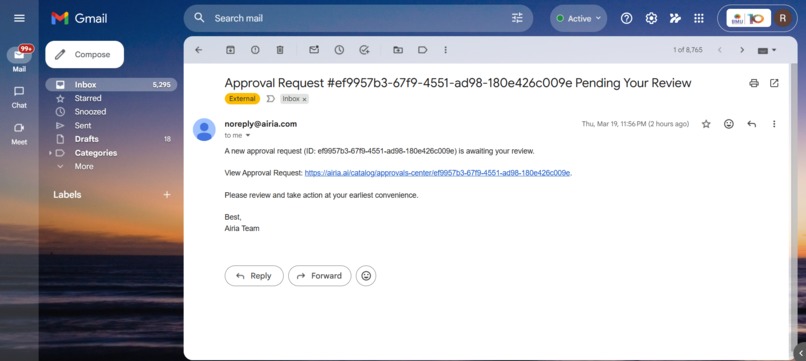Archive this email
This screenshot has height=361, width=806.
[x=230, y=50]
